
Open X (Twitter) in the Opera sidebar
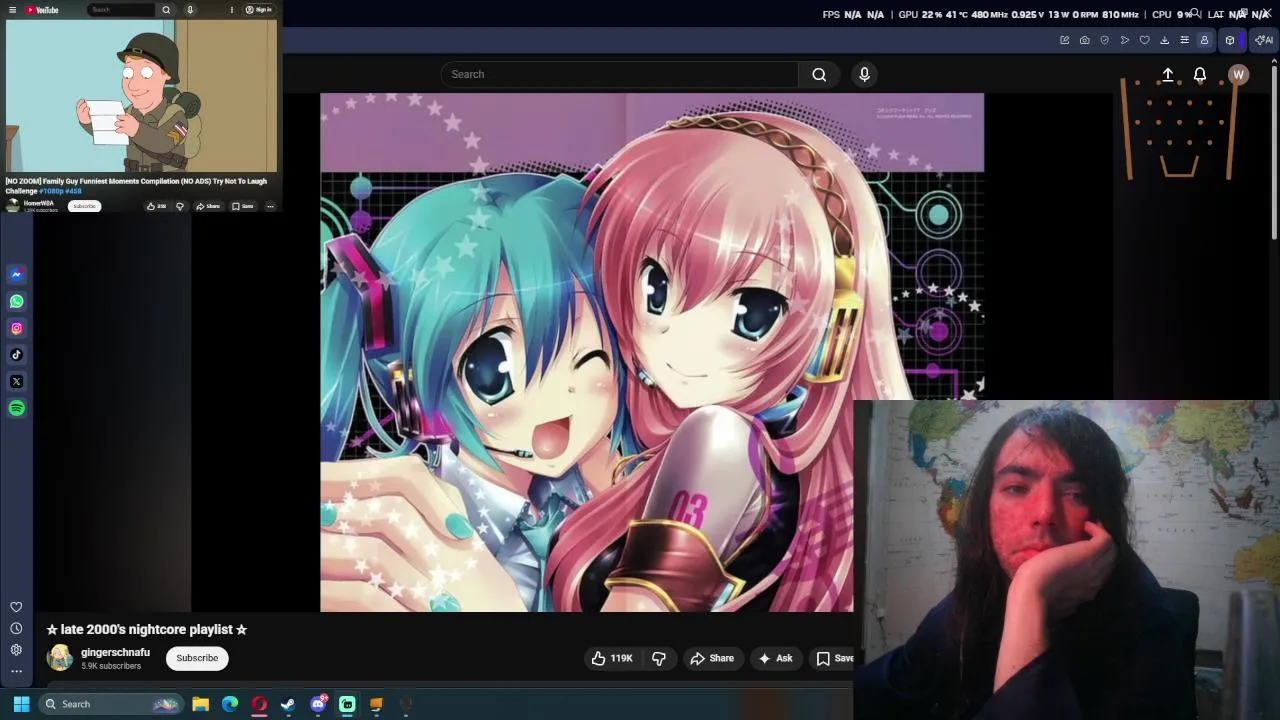[16, 381]
